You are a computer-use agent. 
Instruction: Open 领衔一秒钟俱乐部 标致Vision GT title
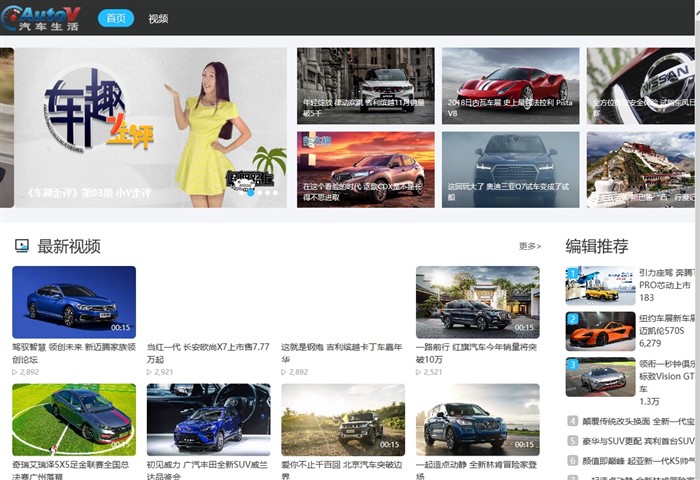click(x=667, y=376)
